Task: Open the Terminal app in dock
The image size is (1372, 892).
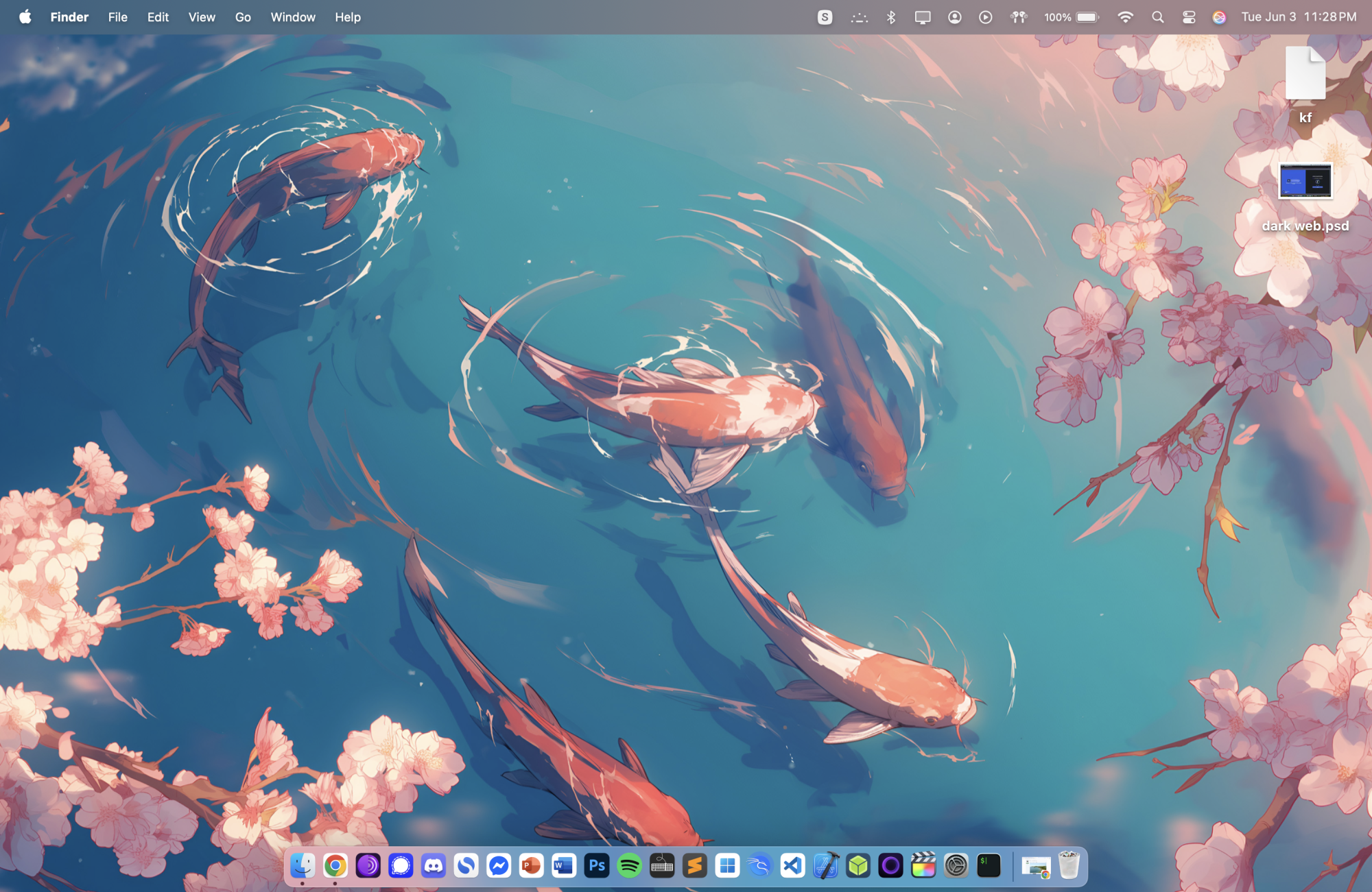Action: [989, 866]
